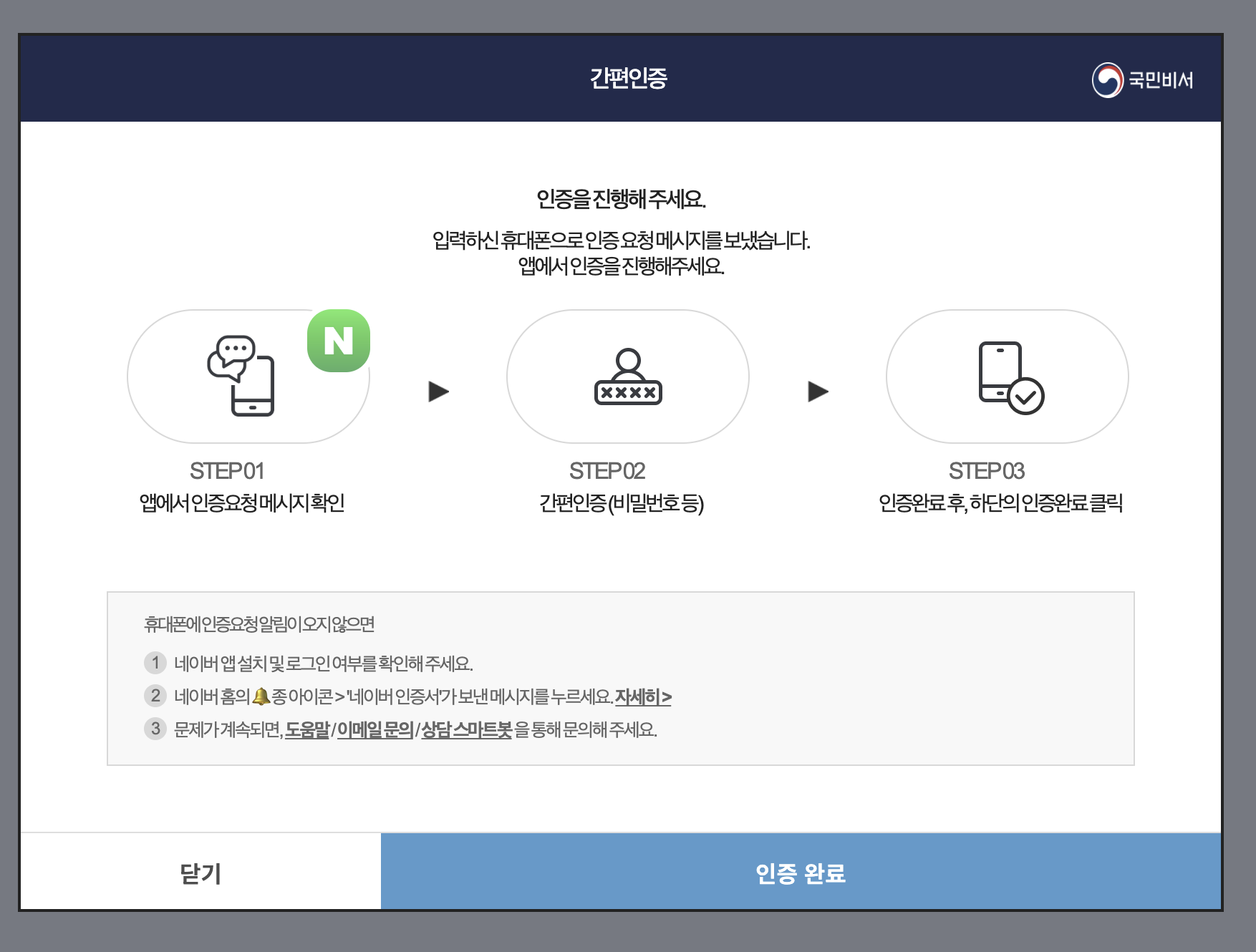The width and height of the screenshot is (1256, 952).
Task: Click the arrow between STEP 01 and STEP 02
Action: pos(439,392)
